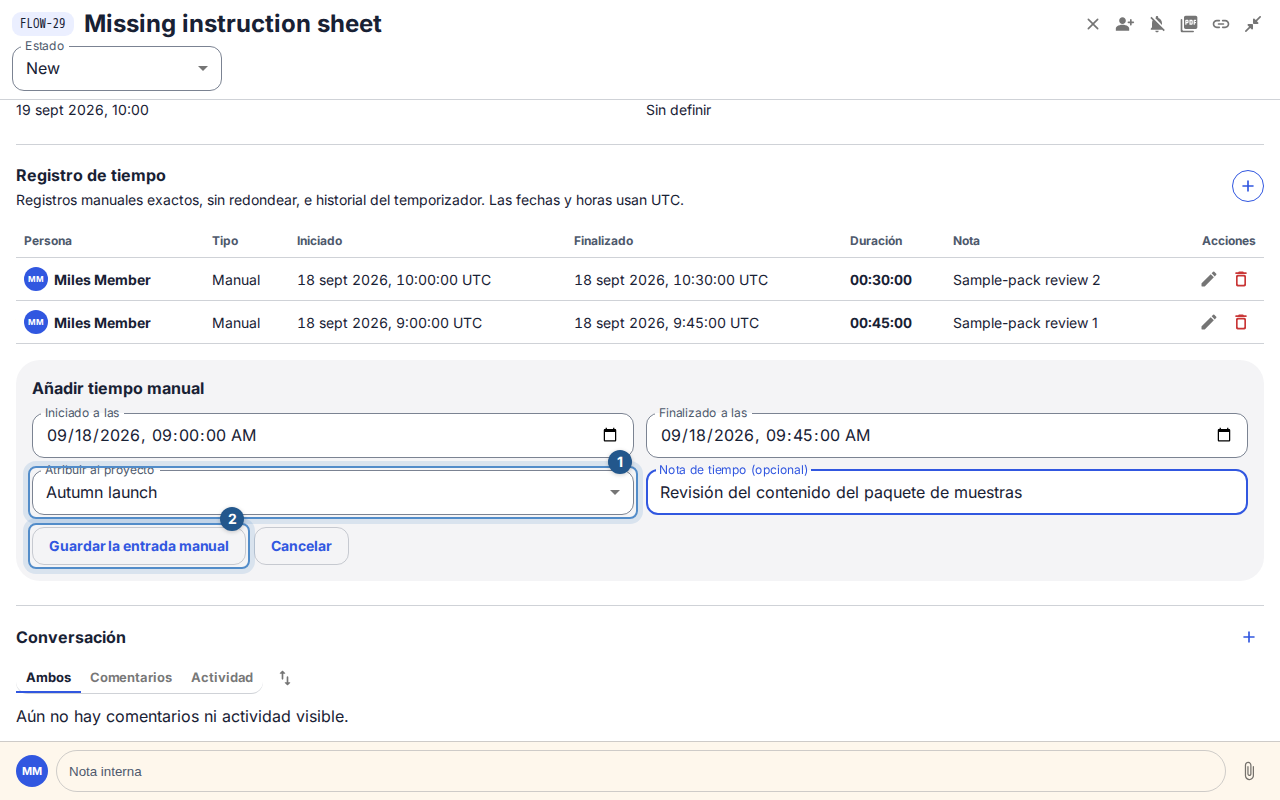Click the Cancelar button
Viewport: 1280px width, 800px height.
point(301,546)
